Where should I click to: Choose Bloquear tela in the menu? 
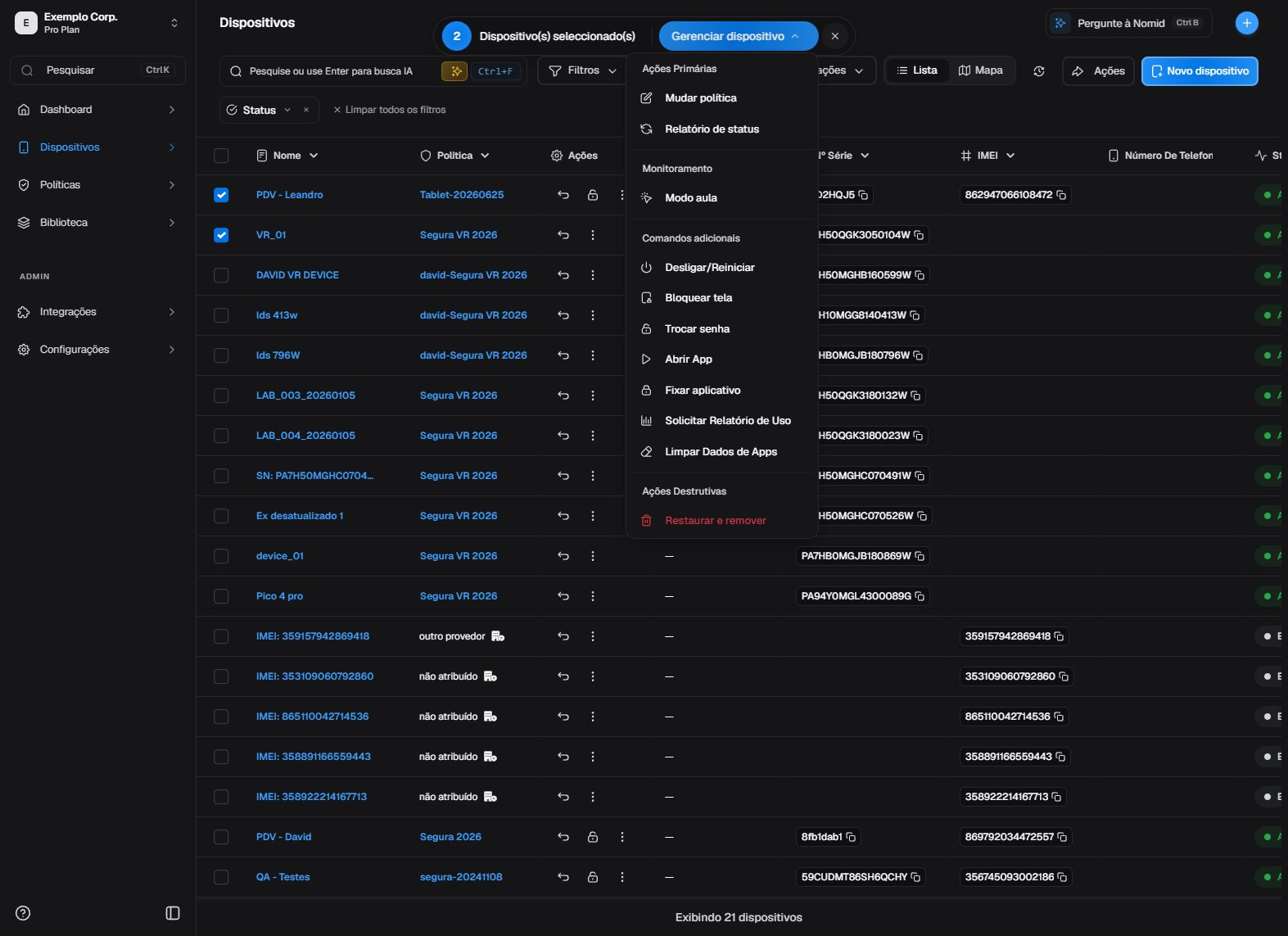(x=722, y=298)
